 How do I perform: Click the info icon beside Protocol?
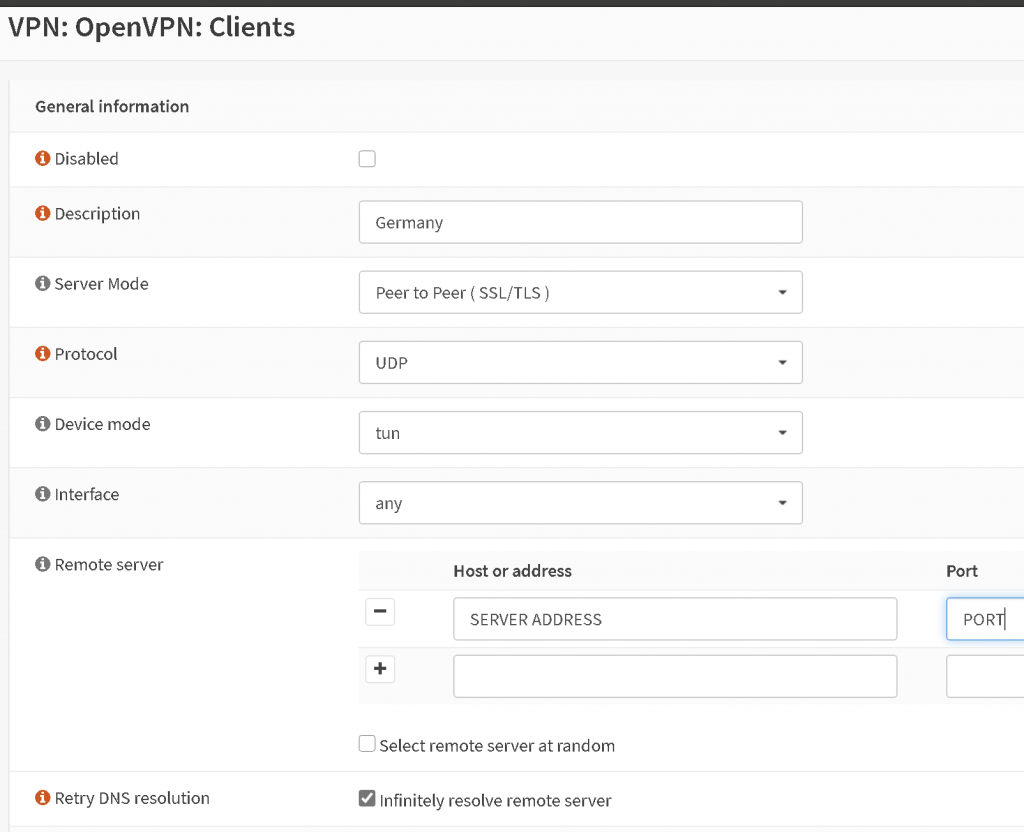[41, 354]
